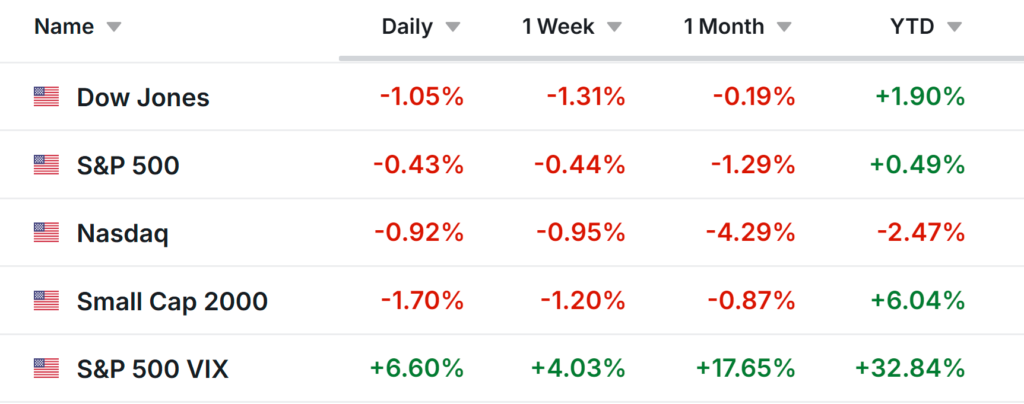Select the 1 Month column header label

724,27
